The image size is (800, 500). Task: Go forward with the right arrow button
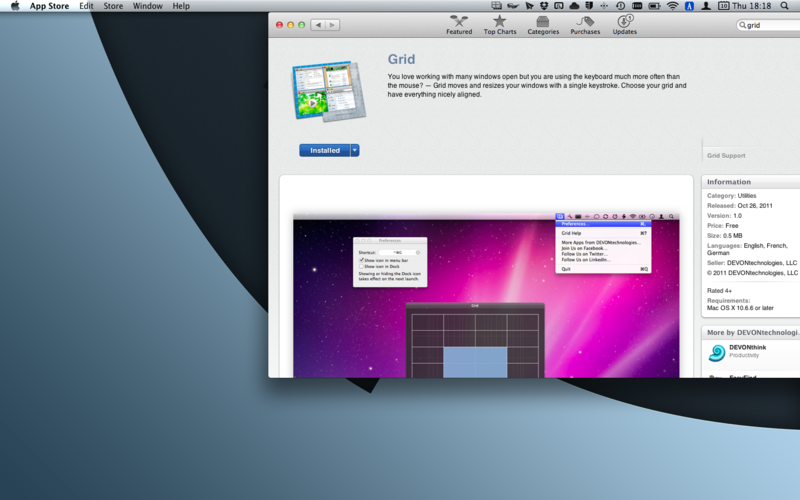tap(333, 24)
